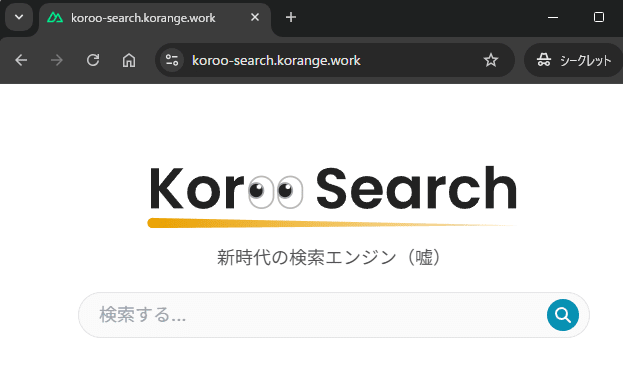Reload the current page

(93, 60)
